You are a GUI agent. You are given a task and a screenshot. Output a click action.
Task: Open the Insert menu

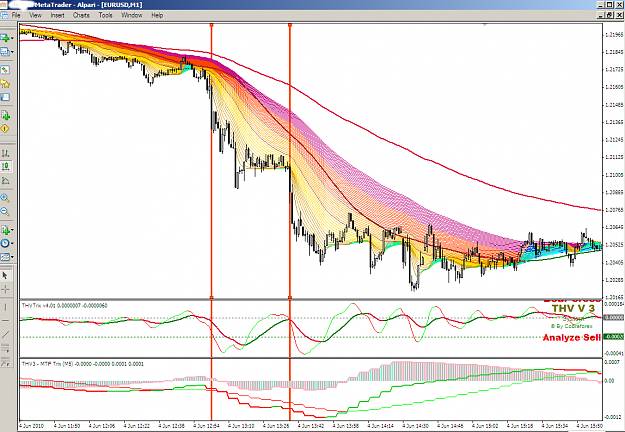coord(57,15)
